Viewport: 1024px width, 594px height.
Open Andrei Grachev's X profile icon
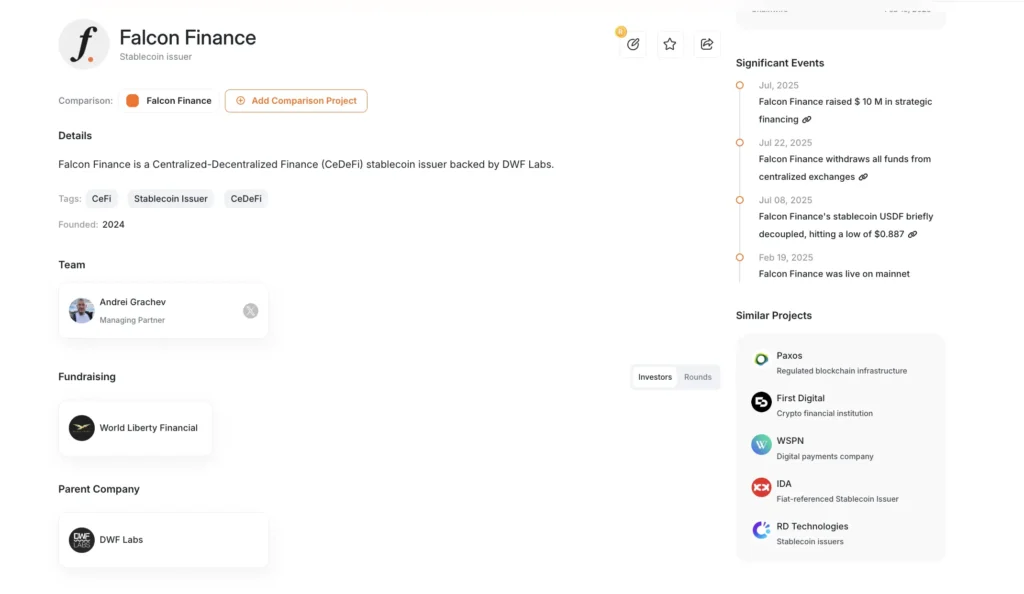click(x=251, y=311)
